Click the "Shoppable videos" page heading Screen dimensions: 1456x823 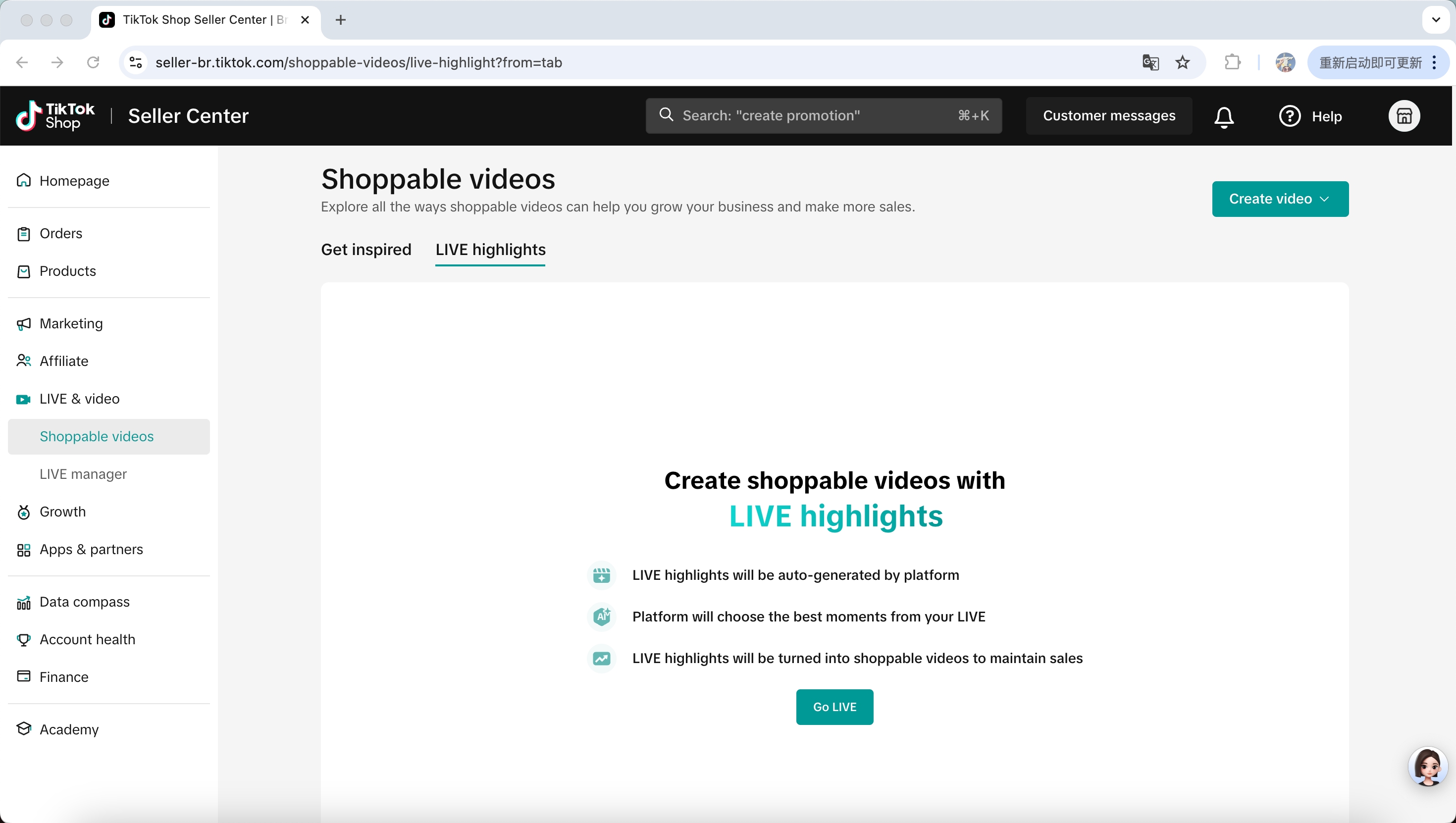pyautogui.click(x=438, y=179)
